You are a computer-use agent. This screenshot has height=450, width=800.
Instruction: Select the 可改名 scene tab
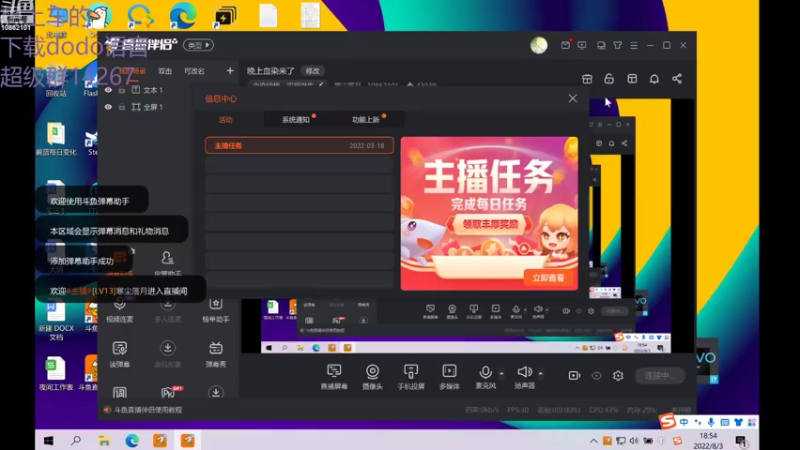[x=194, y=71]
